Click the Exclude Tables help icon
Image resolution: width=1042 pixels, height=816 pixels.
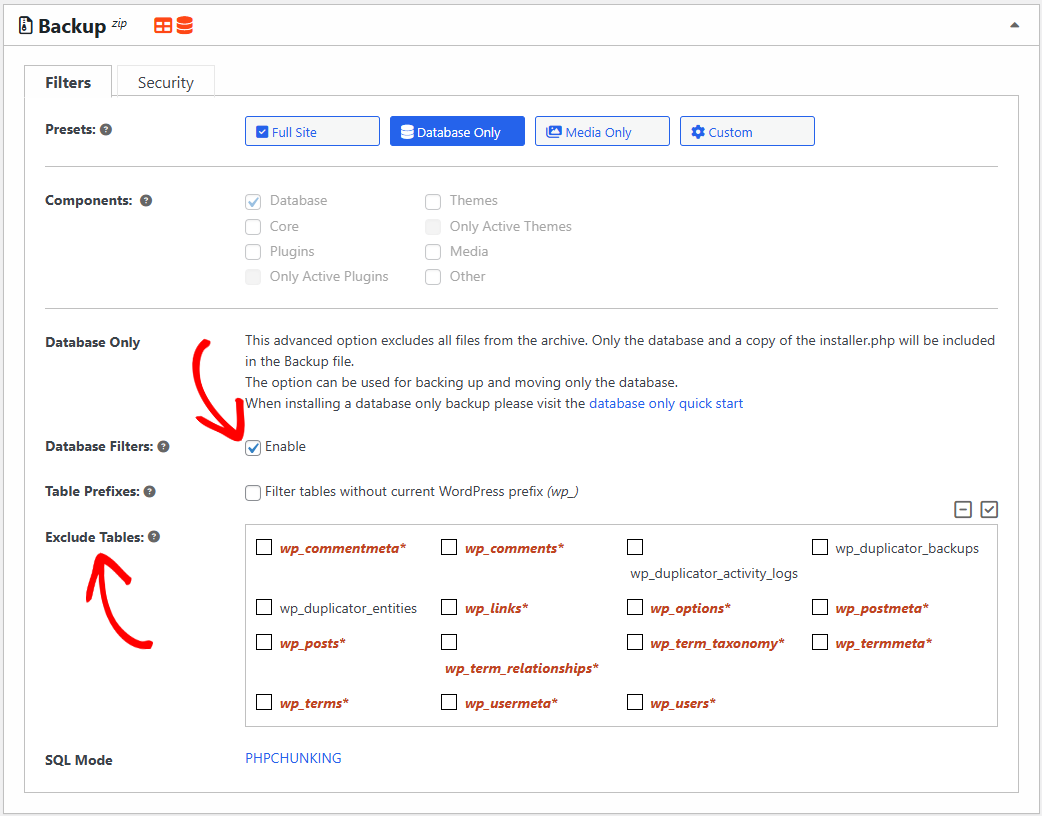point(154,537)
